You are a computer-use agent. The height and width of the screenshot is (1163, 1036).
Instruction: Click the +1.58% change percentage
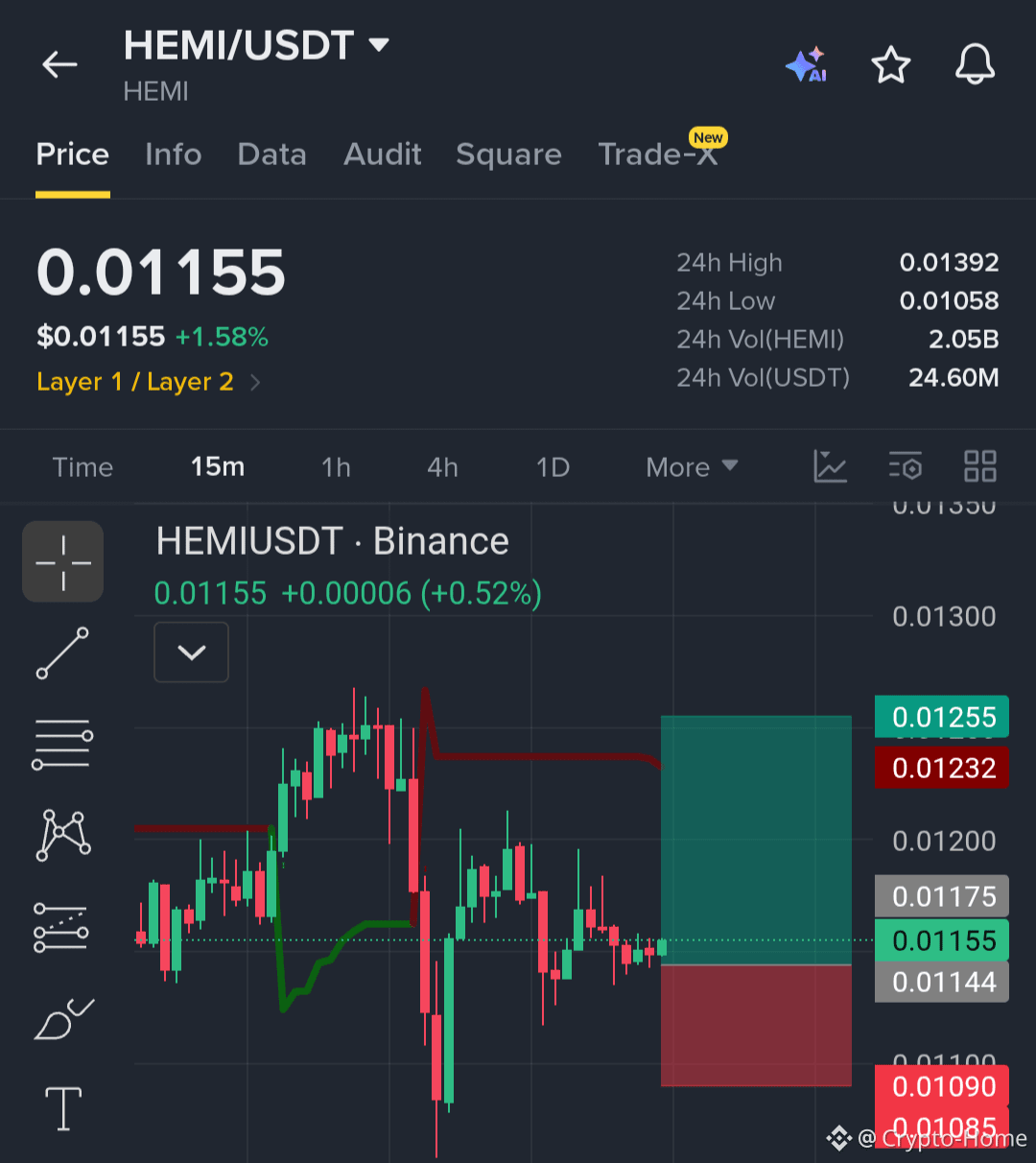[x=222, y=337]
